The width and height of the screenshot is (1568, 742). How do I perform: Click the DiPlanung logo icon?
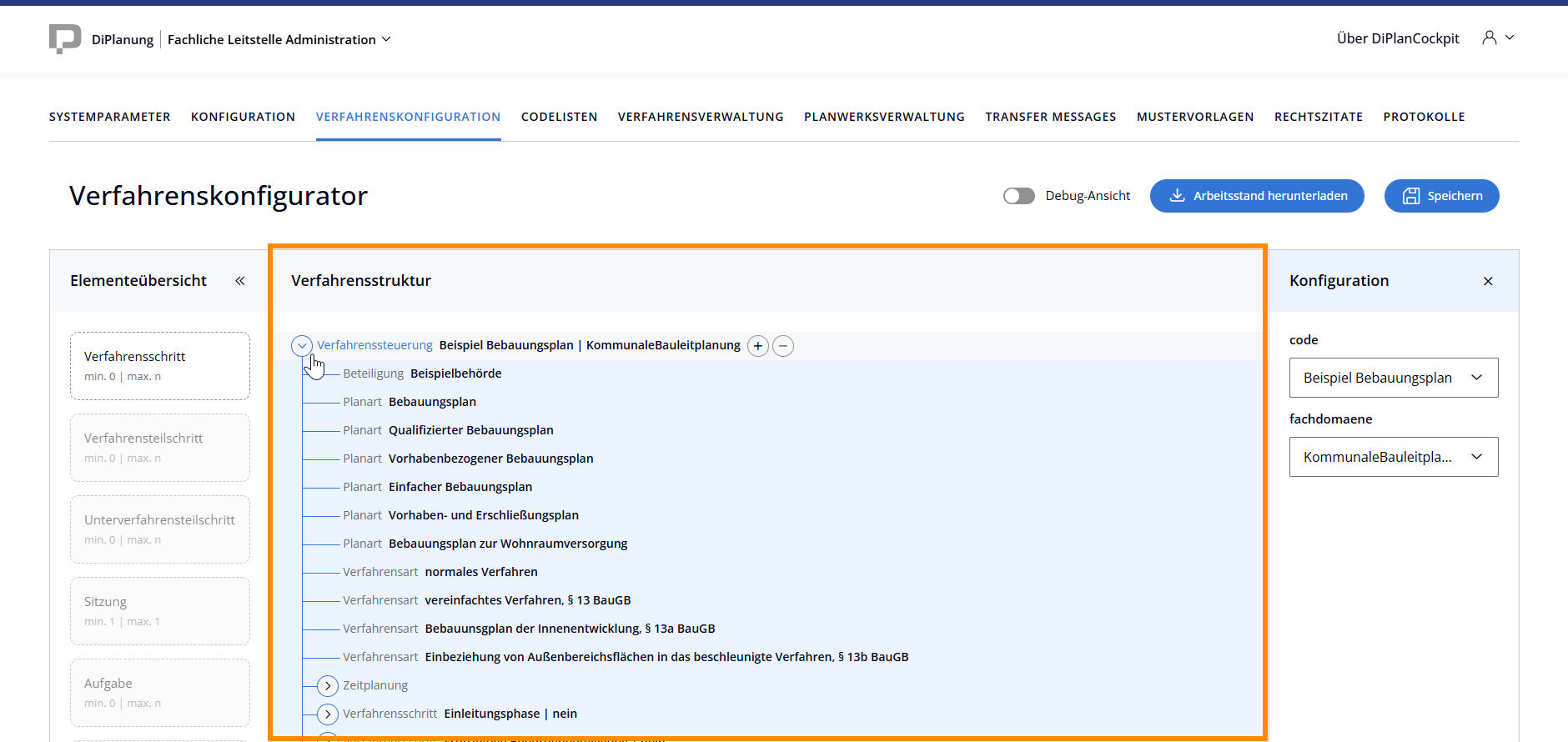tap(65, 38)
